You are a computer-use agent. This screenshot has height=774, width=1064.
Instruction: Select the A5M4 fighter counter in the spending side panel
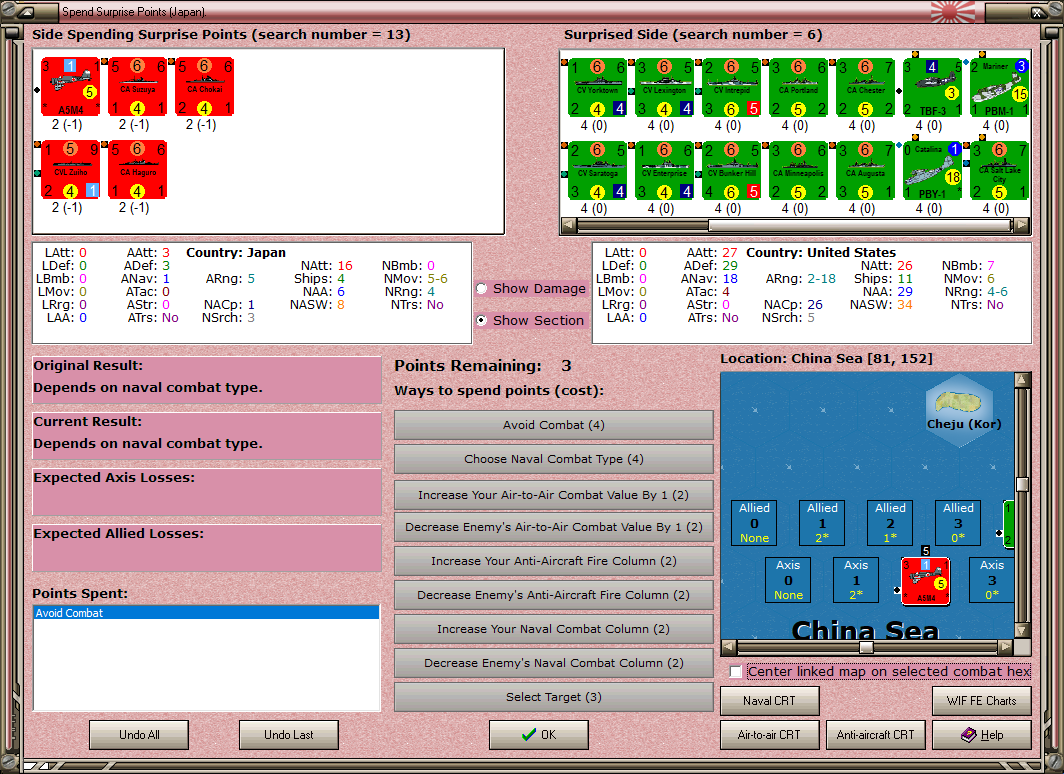coord(71,87)
